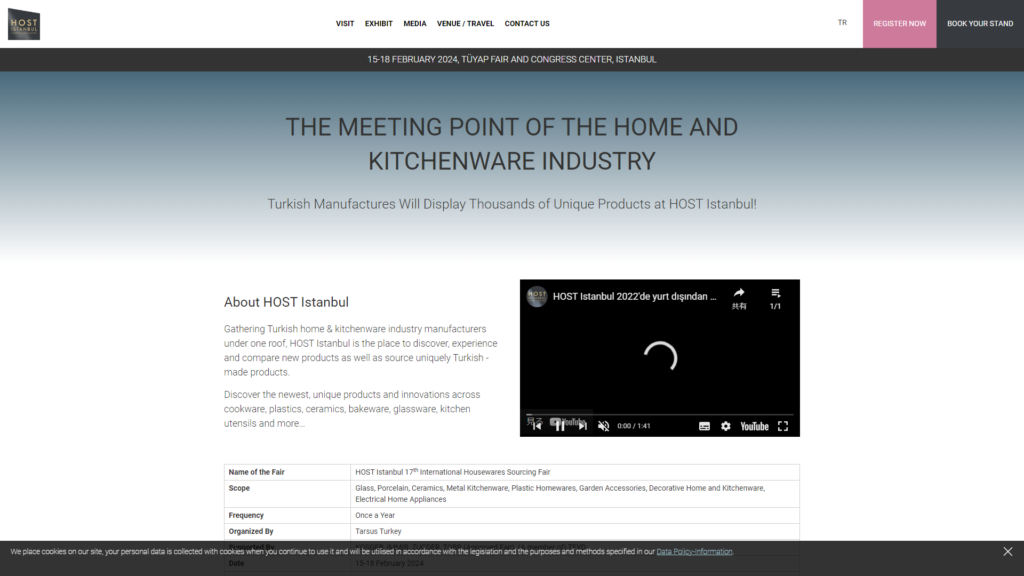Open the CONTACT US menu
The height and width of the screenshot is (576, 1024).
coord(527,24)
